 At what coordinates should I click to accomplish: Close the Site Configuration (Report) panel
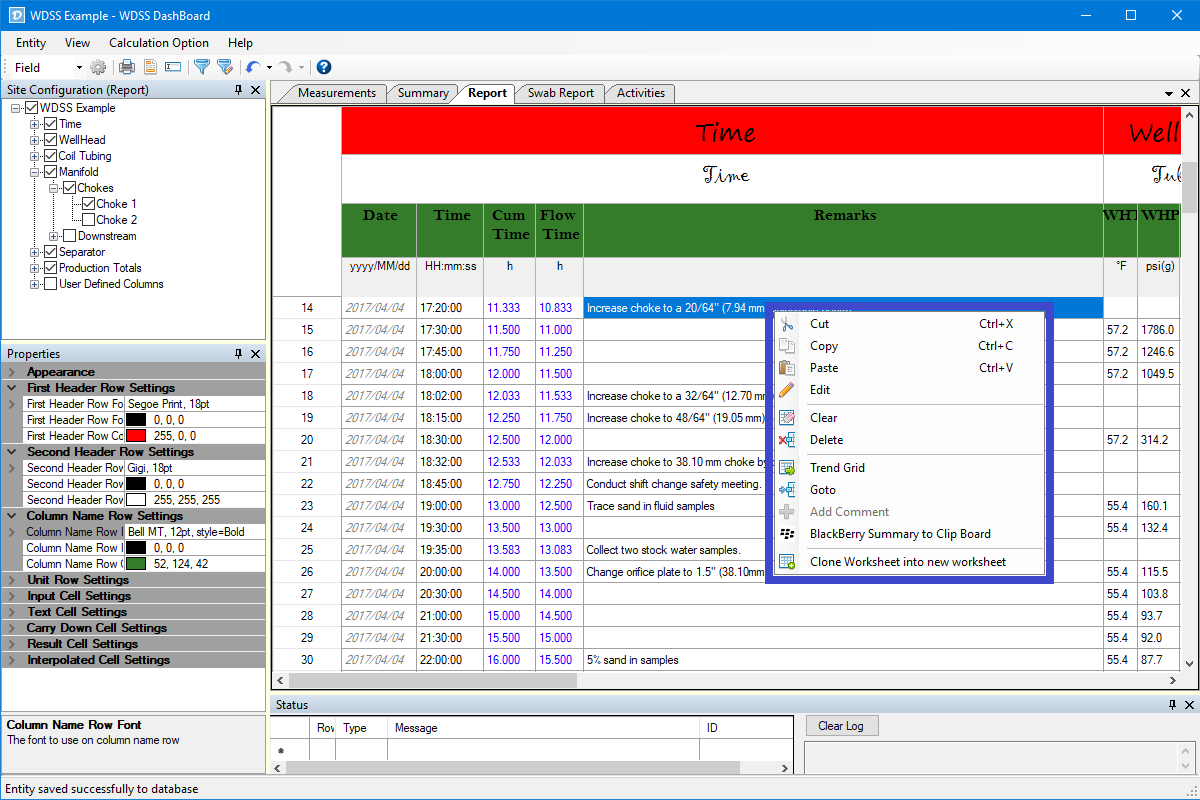(255, 90)
